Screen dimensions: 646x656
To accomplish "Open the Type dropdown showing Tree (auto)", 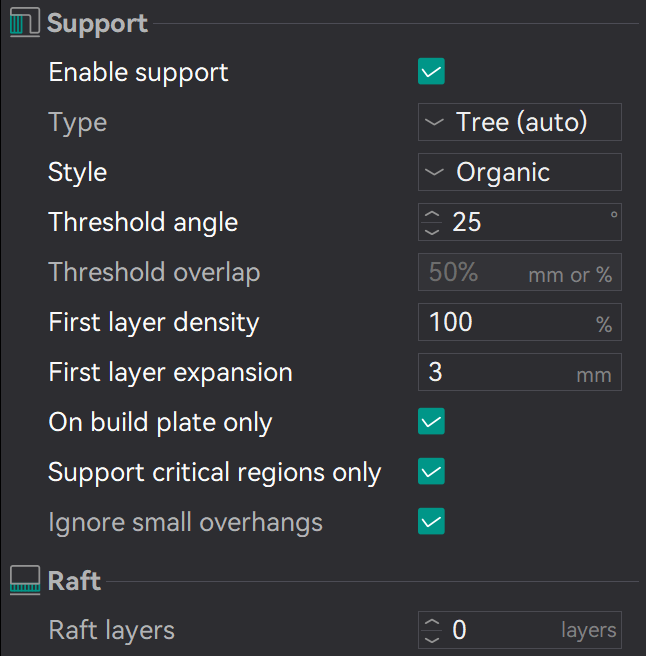I will tap(519, 122).
